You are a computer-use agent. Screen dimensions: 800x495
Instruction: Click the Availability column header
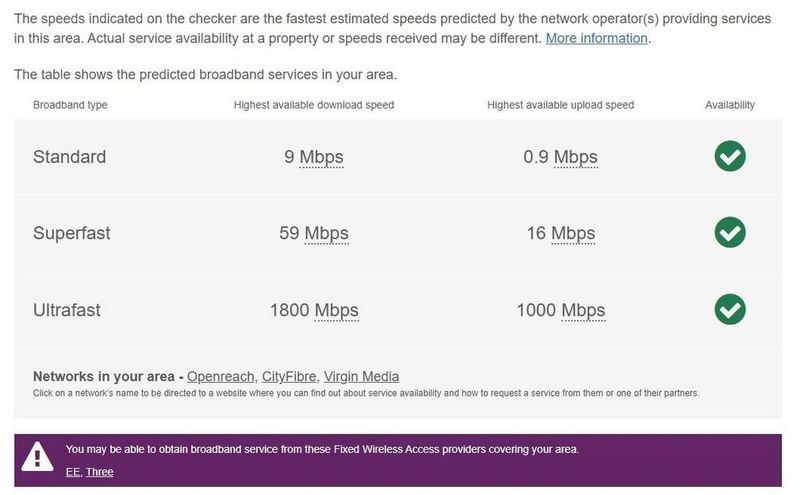pyautogui.click(x=730, y=105)
